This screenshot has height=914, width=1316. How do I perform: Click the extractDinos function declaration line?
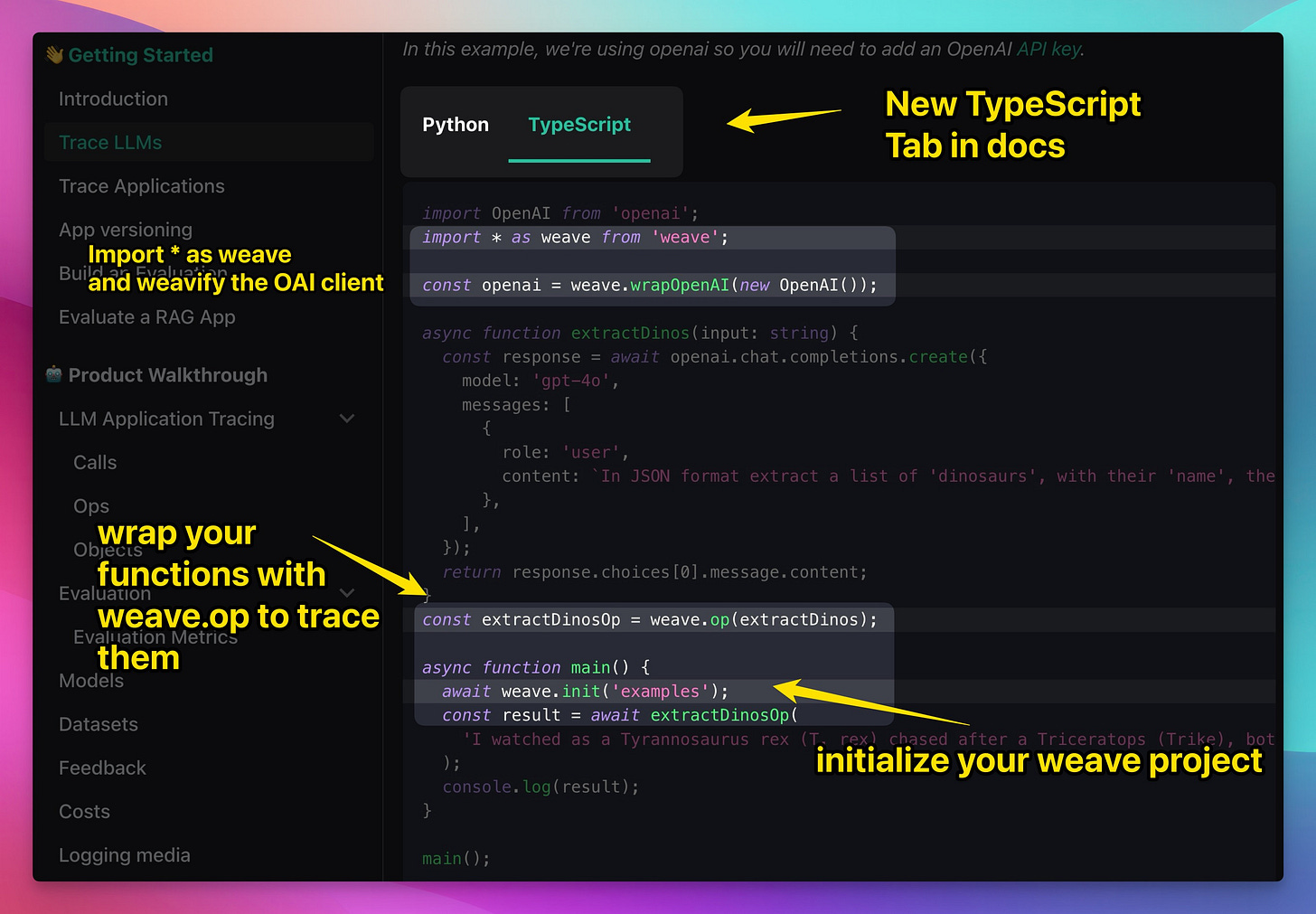pos(640,333)
